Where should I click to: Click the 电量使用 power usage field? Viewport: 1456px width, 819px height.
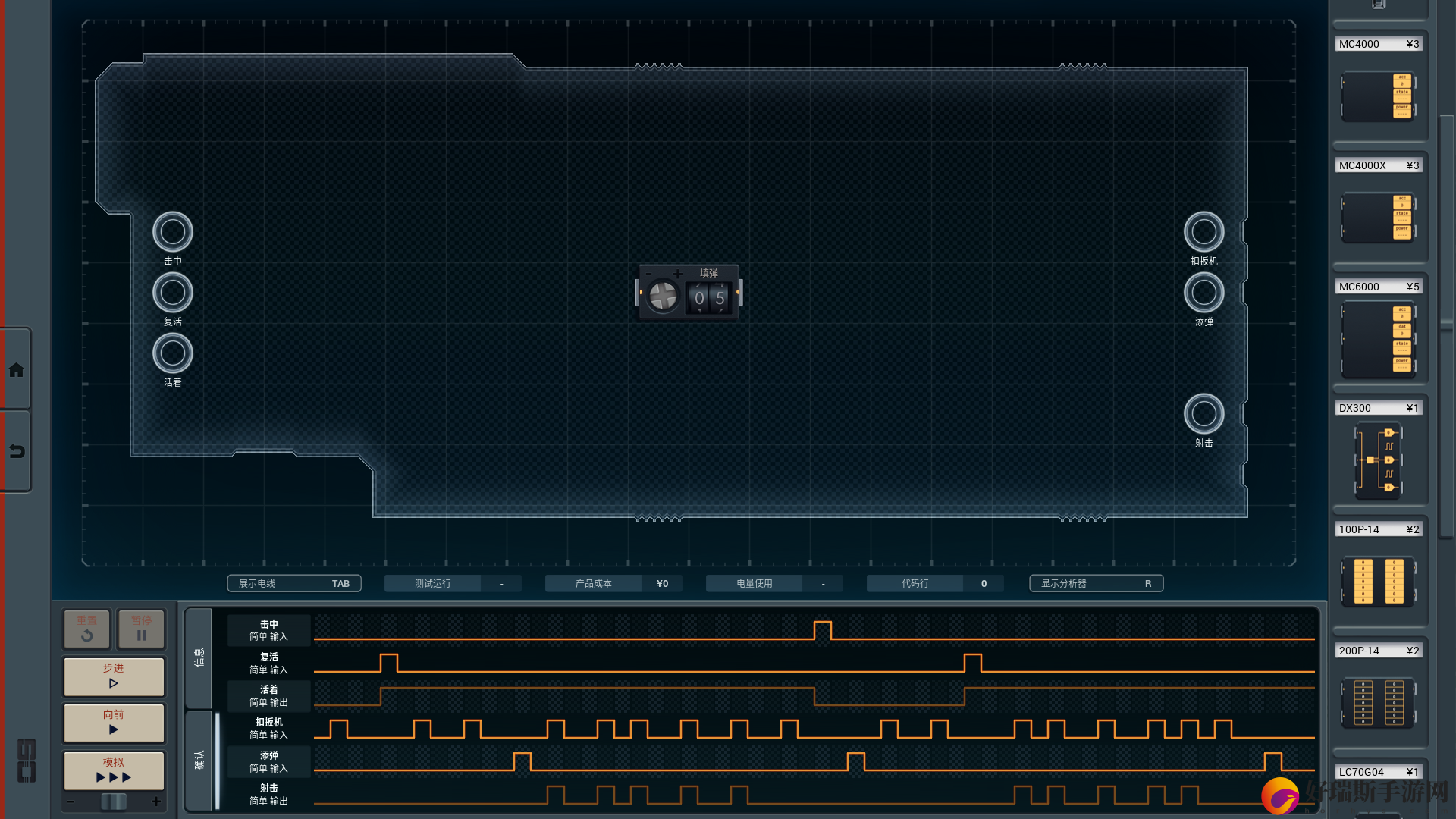[775, 583]
